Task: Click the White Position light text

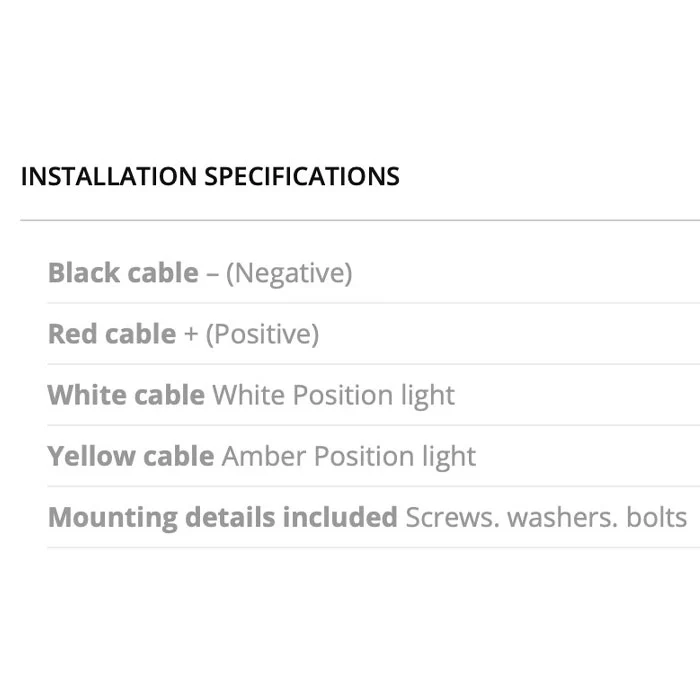Action: click(333, 396)
